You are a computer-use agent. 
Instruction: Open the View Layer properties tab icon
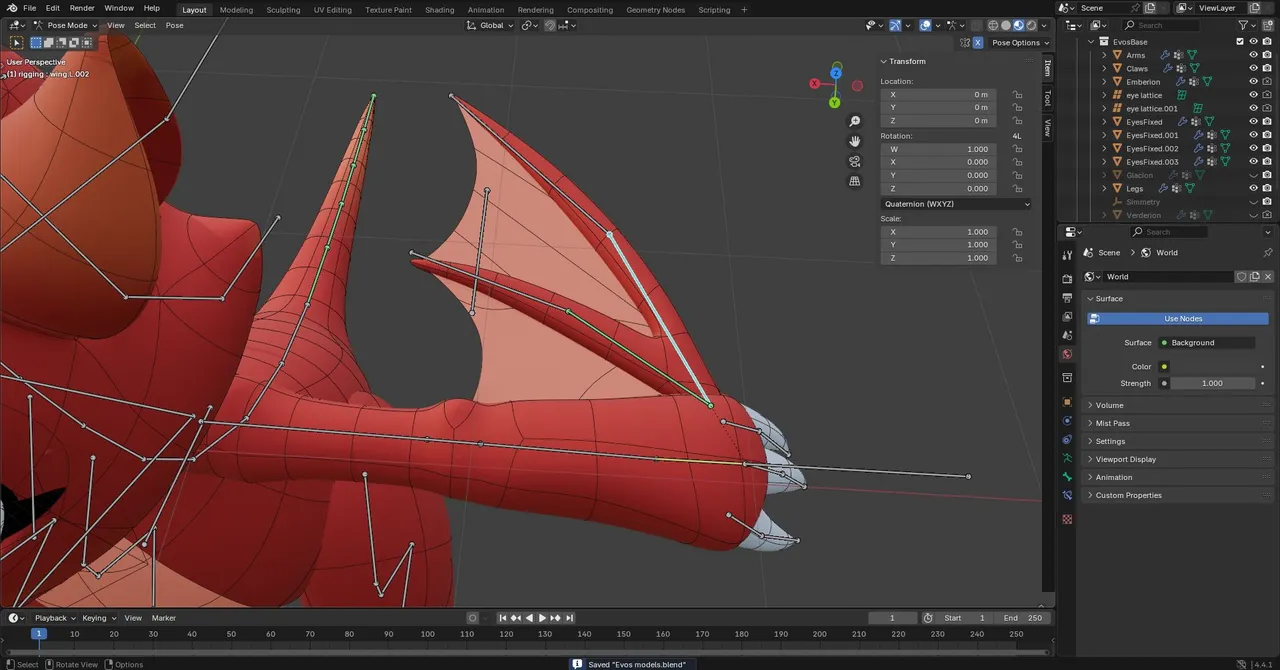(x=1067, y=316)
